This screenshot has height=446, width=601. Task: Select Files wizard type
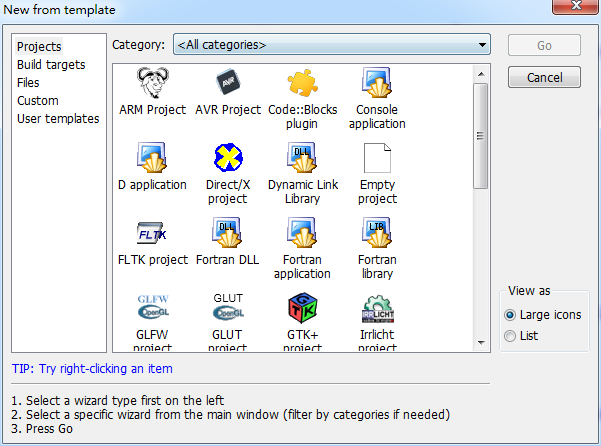[x=28, y=83]
